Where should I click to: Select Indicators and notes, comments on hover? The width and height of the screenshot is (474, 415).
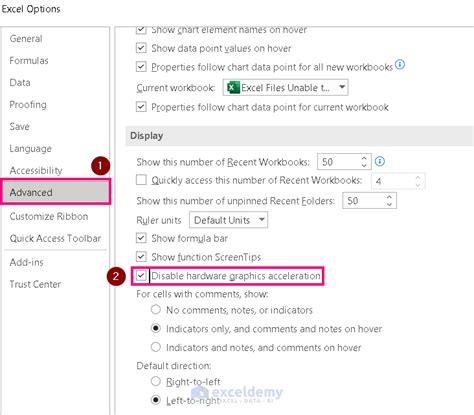click(156, 347)
